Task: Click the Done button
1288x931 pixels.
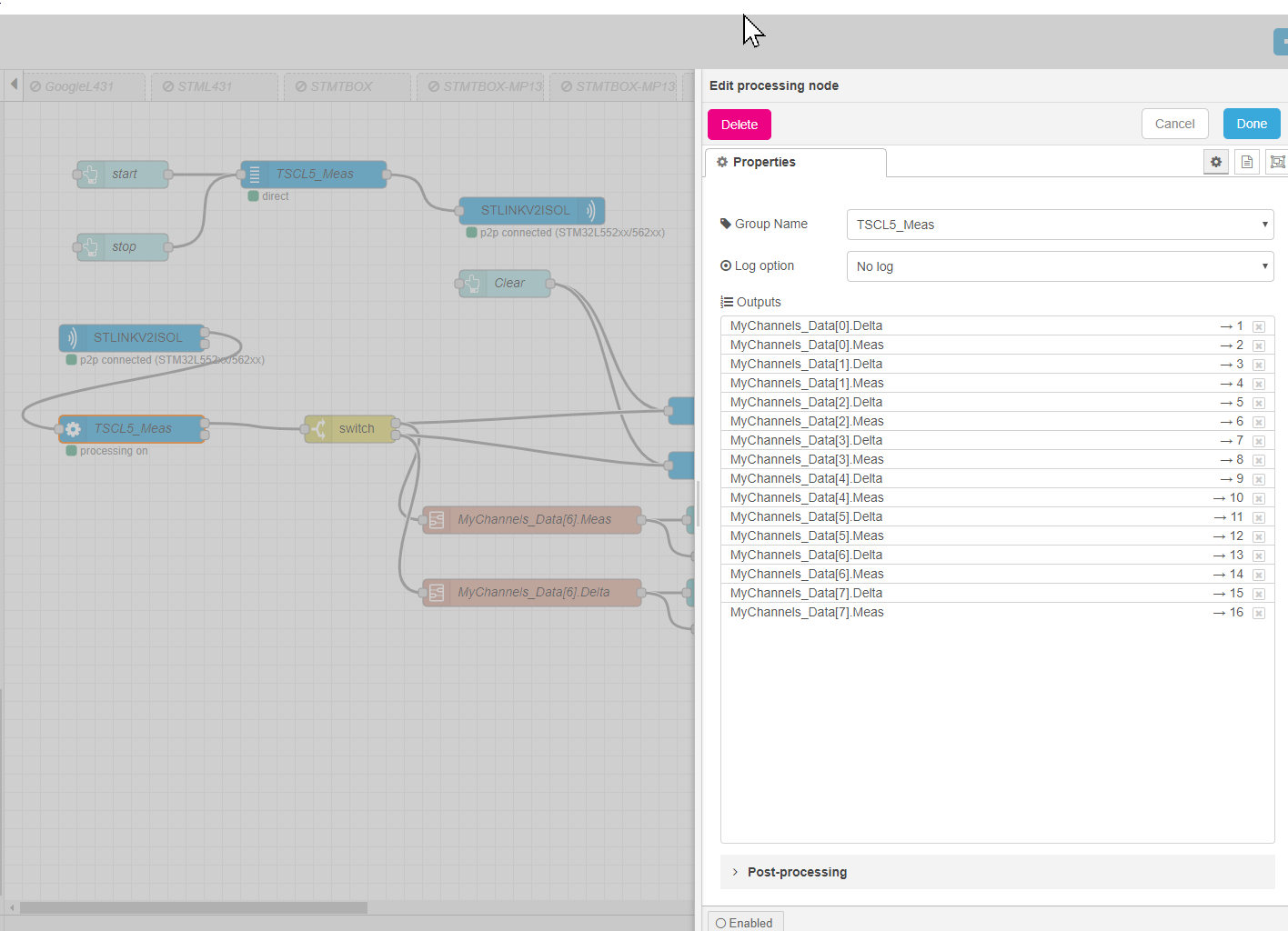Action: [1252, 124]
